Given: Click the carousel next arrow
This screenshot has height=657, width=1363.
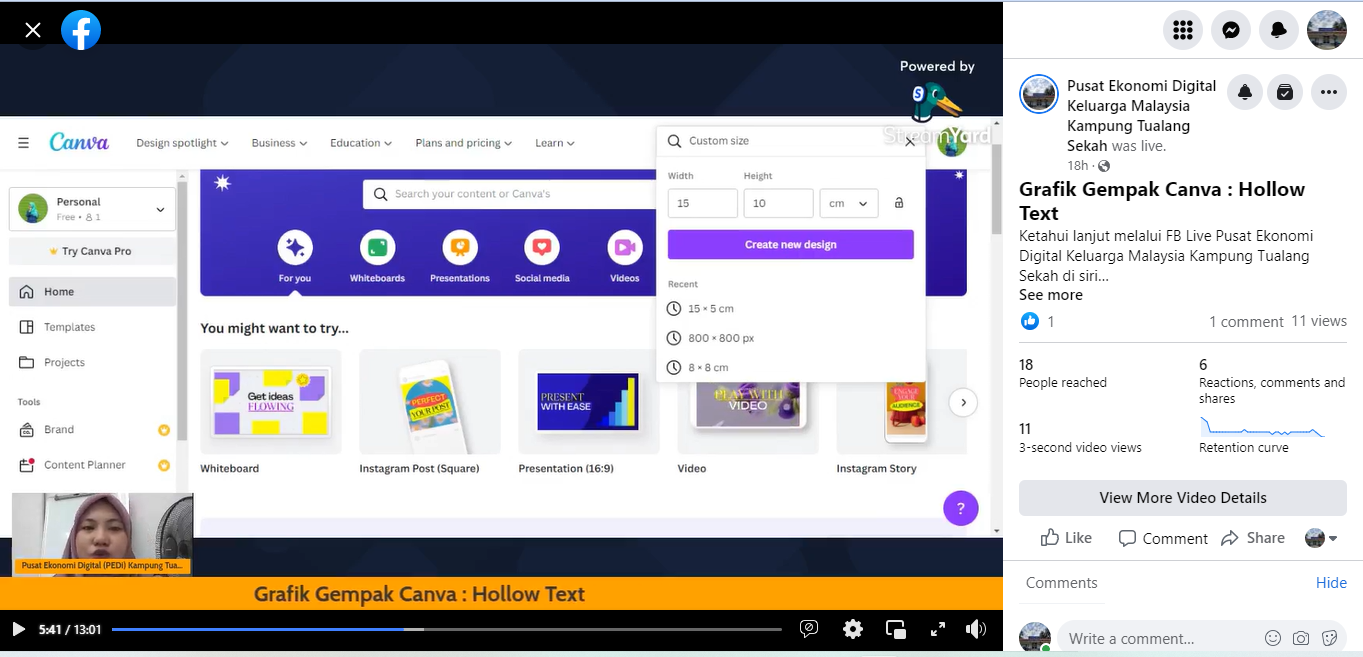Looking at the screenshot, I should tap(963, 403).
